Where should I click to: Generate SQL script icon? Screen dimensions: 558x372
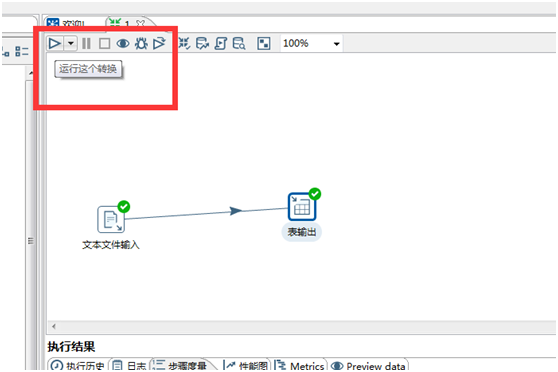(x=221, y=43)
